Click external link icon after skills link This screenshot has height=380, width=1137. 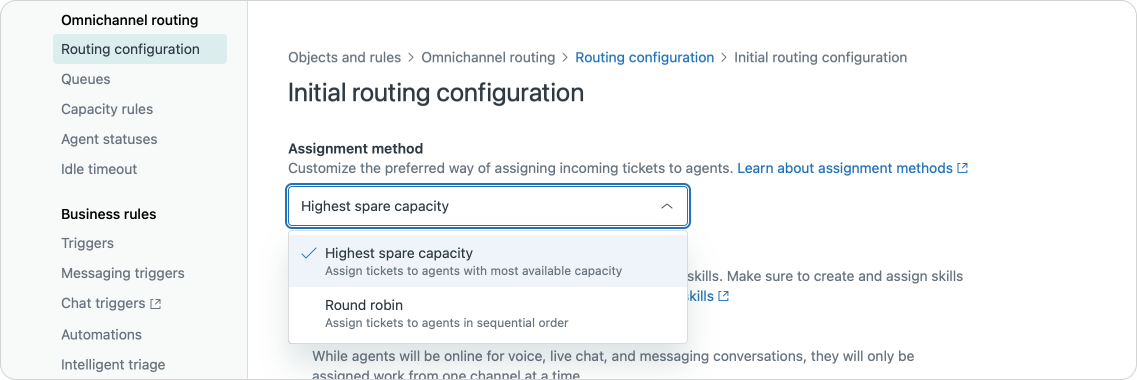(723, 296)
